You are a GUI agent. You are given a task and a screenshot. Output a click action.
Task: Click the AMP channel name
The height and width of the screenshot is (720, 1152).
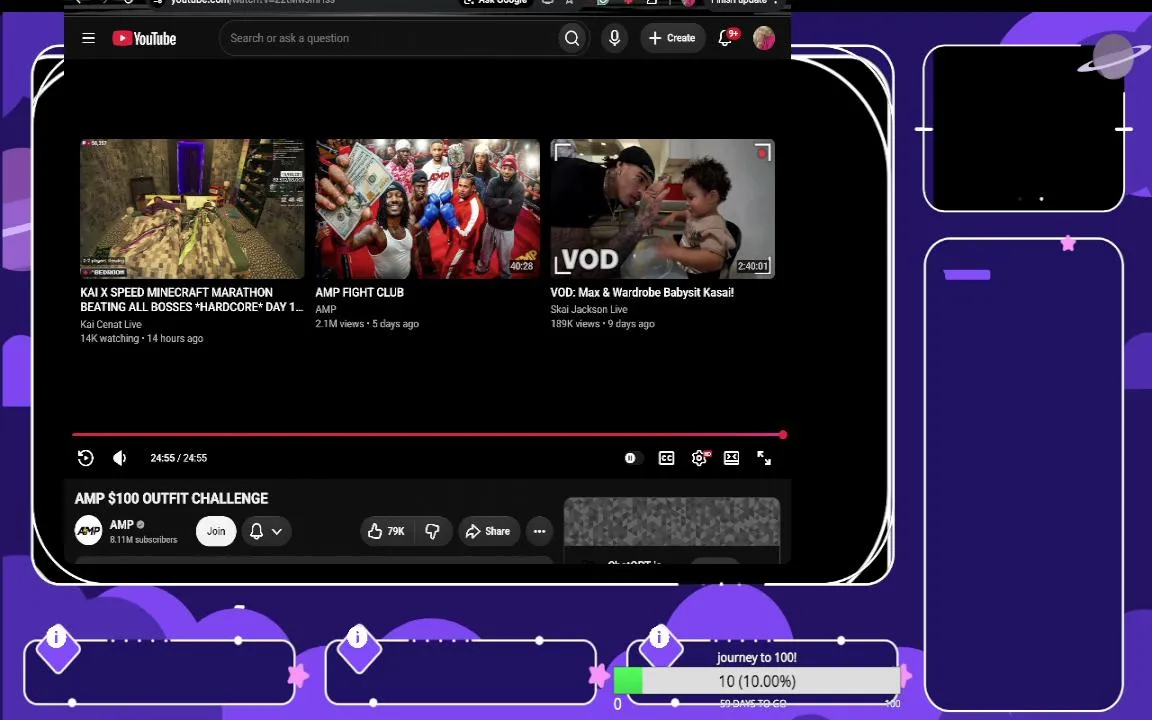(x=121, y=525)
